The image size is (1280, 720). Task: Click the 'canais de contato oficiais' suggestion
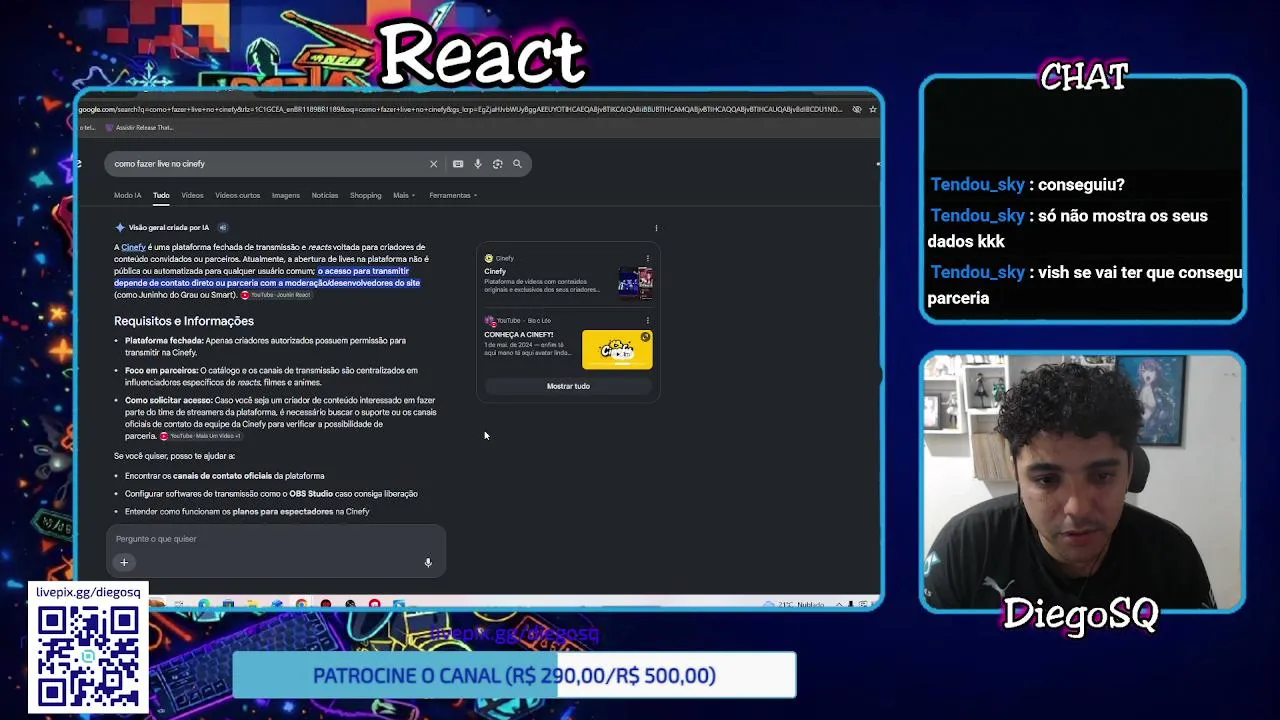point(222,476)
